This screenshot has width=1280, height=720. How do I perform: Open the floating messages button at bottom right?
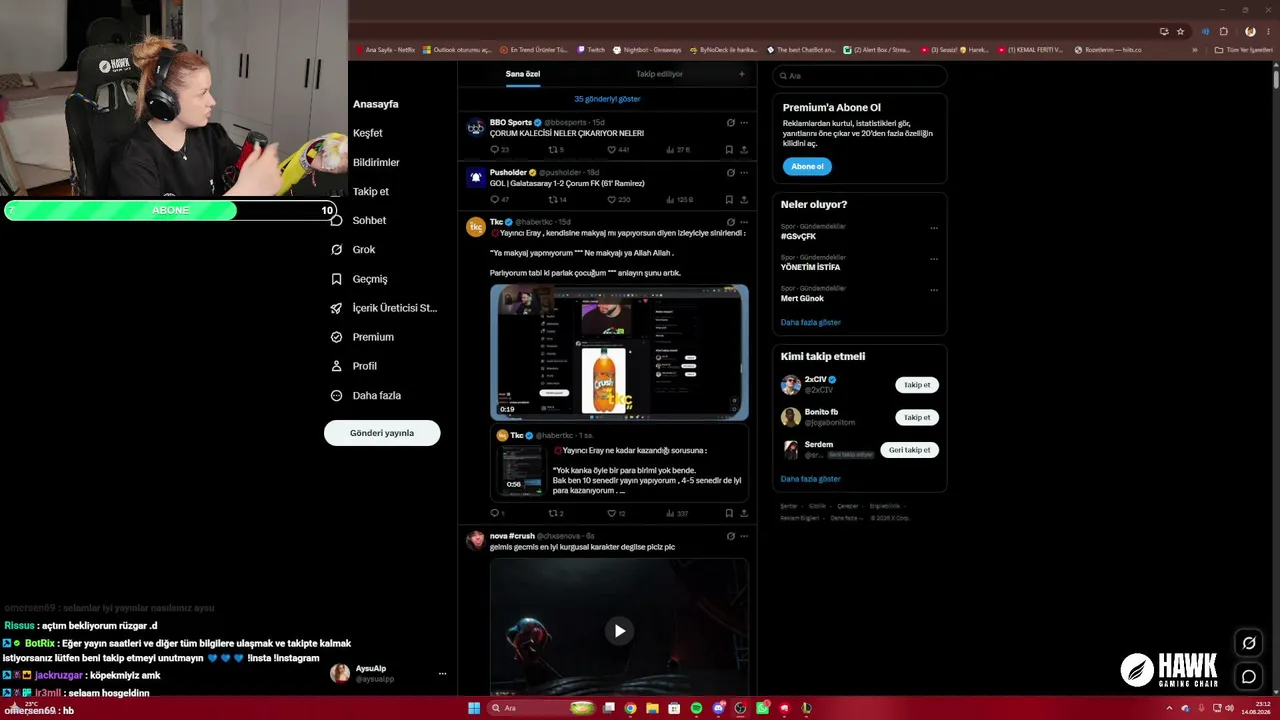pos(1249,677)
